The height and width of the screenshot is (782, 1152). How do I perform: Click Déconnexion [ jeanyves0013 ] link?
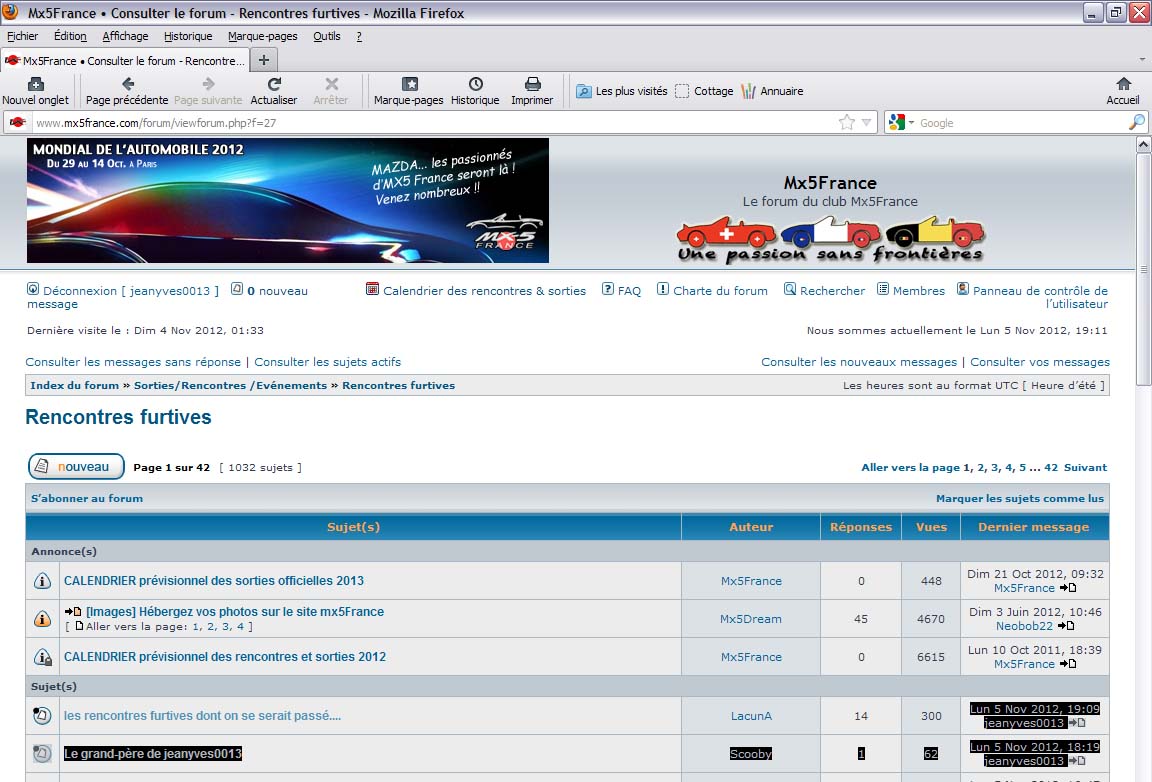131,291
